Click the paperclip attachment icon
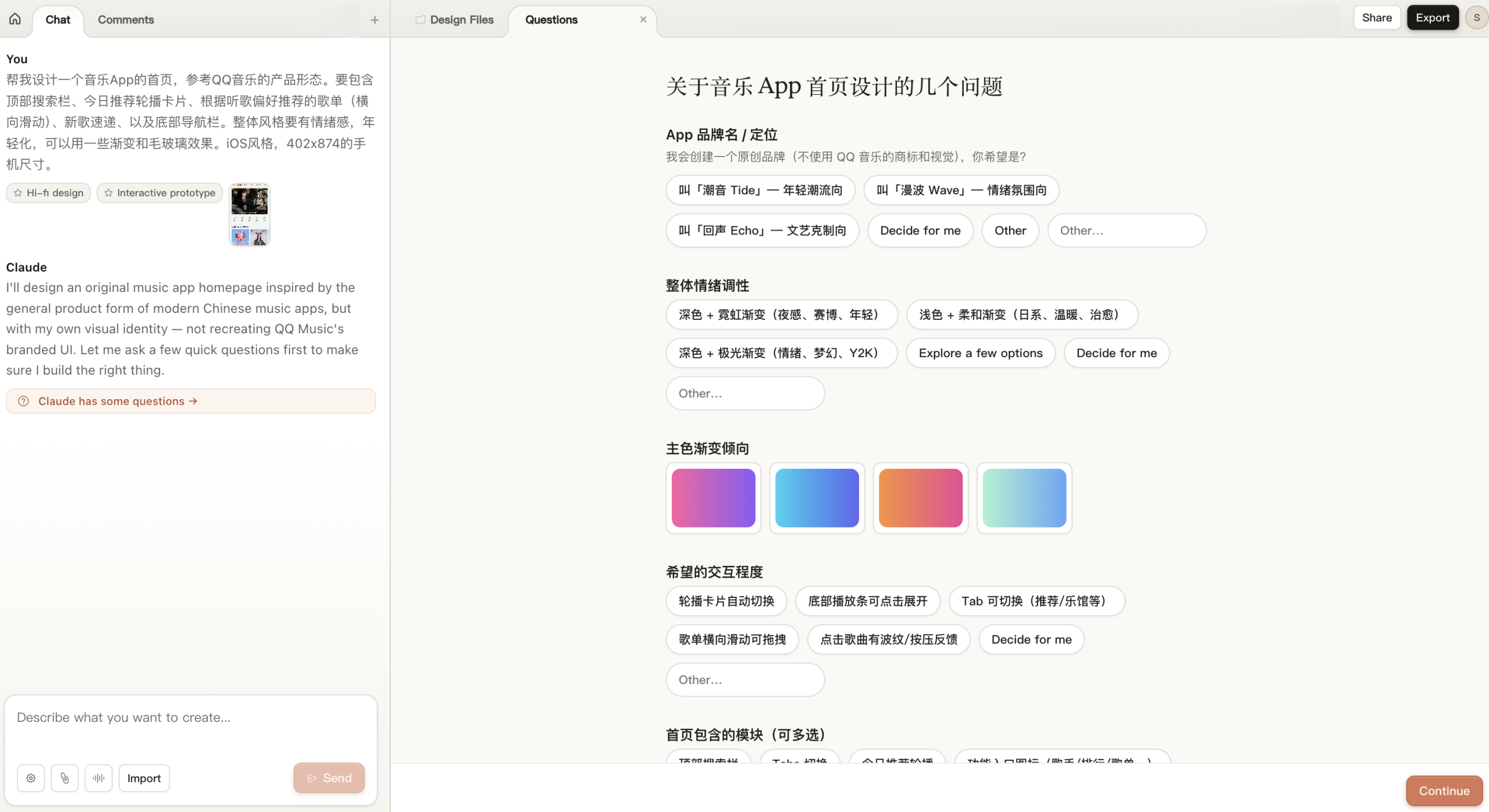The image size is (1489, 812). [65, 778]
